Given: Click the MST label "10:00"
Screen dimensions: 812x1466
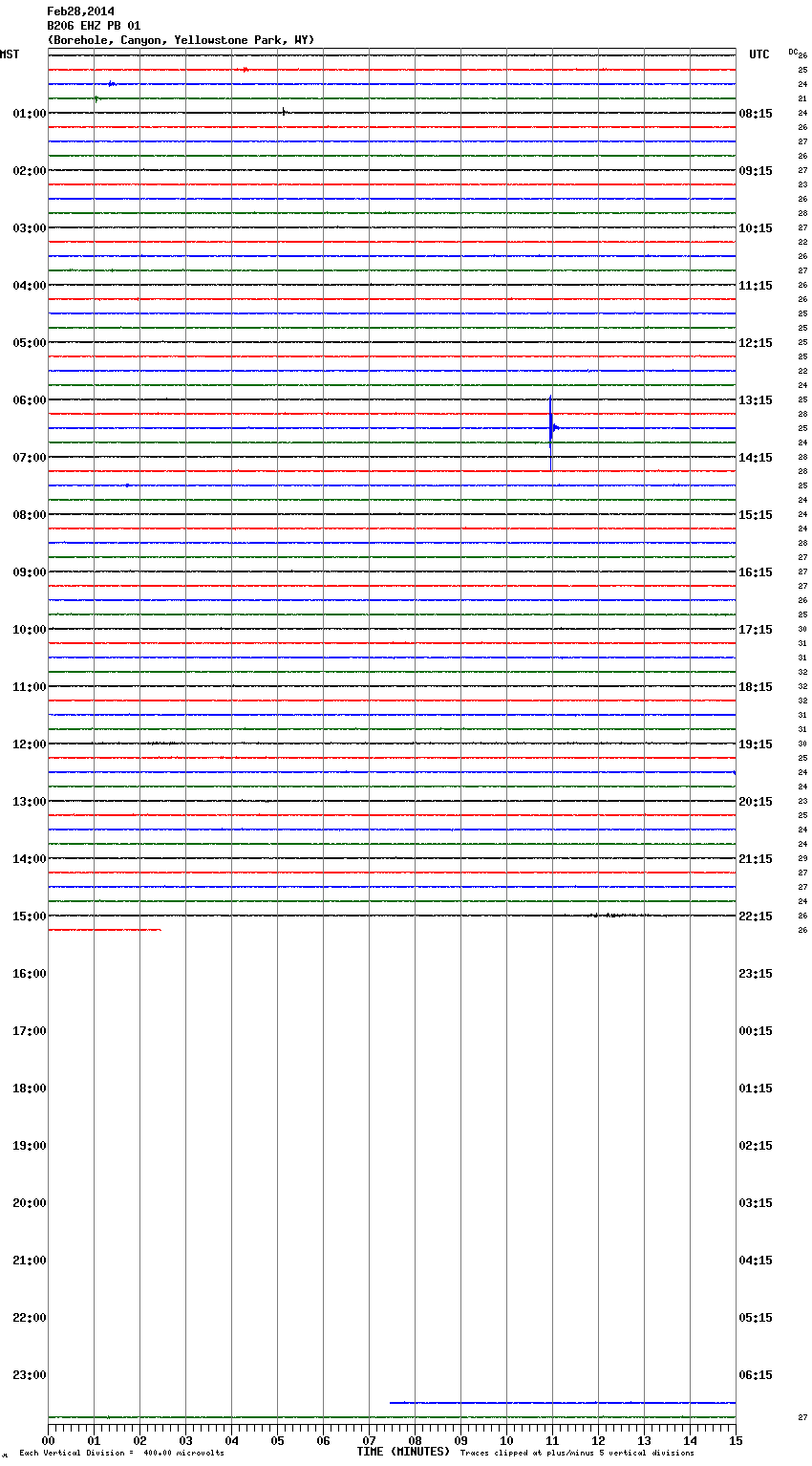Looking at the screenshot, I should pyautogui.click(x=30, y=630).
